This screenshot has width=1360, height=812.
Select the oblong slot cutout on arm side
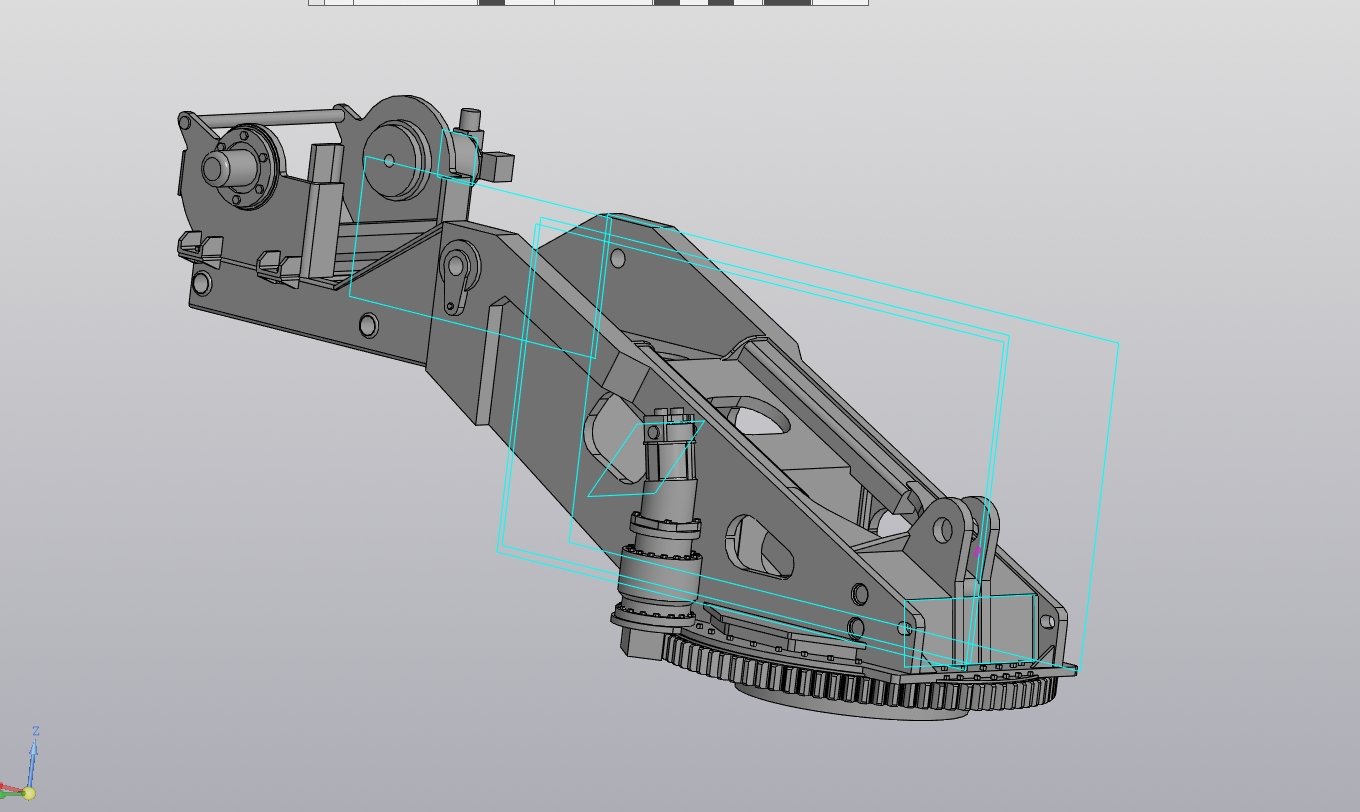coord(762,547)
